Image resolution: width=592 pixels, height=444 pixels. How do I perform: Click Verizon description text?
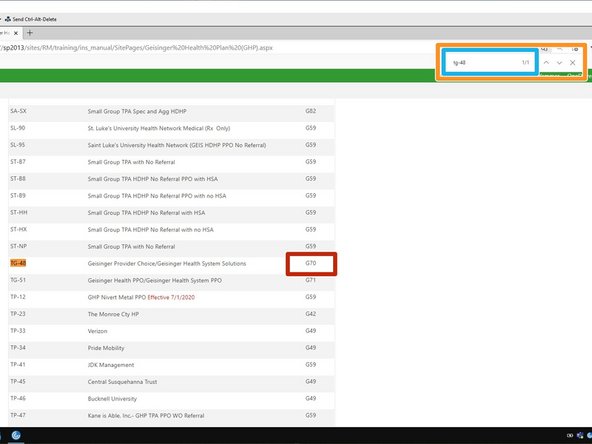coord(97,331)
